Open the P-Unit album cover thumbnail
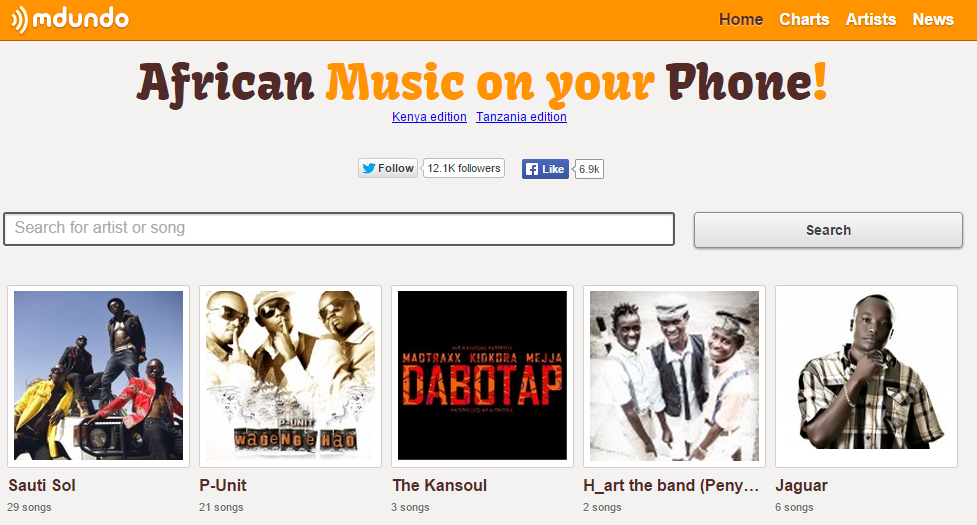977x525 pixels. tap(290, 376)
